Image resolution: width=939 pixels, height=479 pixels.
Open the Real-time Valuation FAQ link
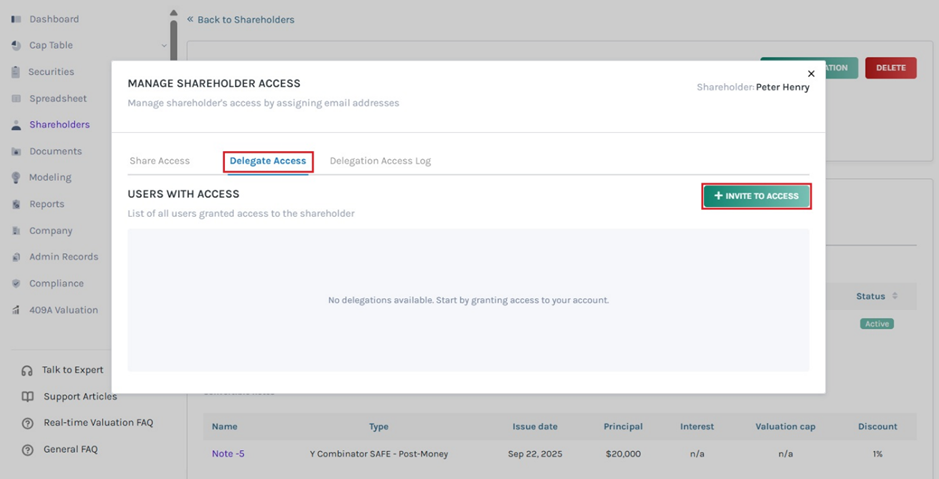(98, 423)
